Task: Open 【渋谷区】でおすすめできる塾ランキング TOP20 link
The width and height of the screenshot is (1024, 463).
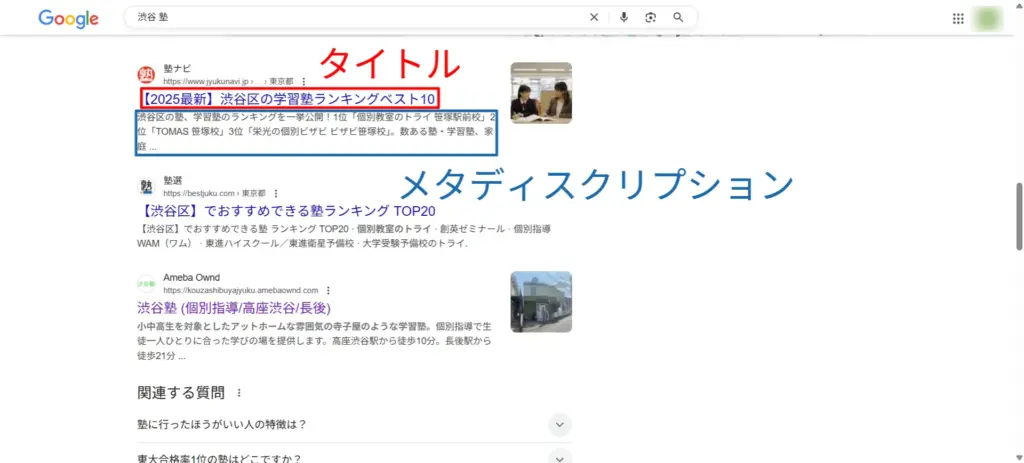Action: pyautogui.click(x=286, y=211)
